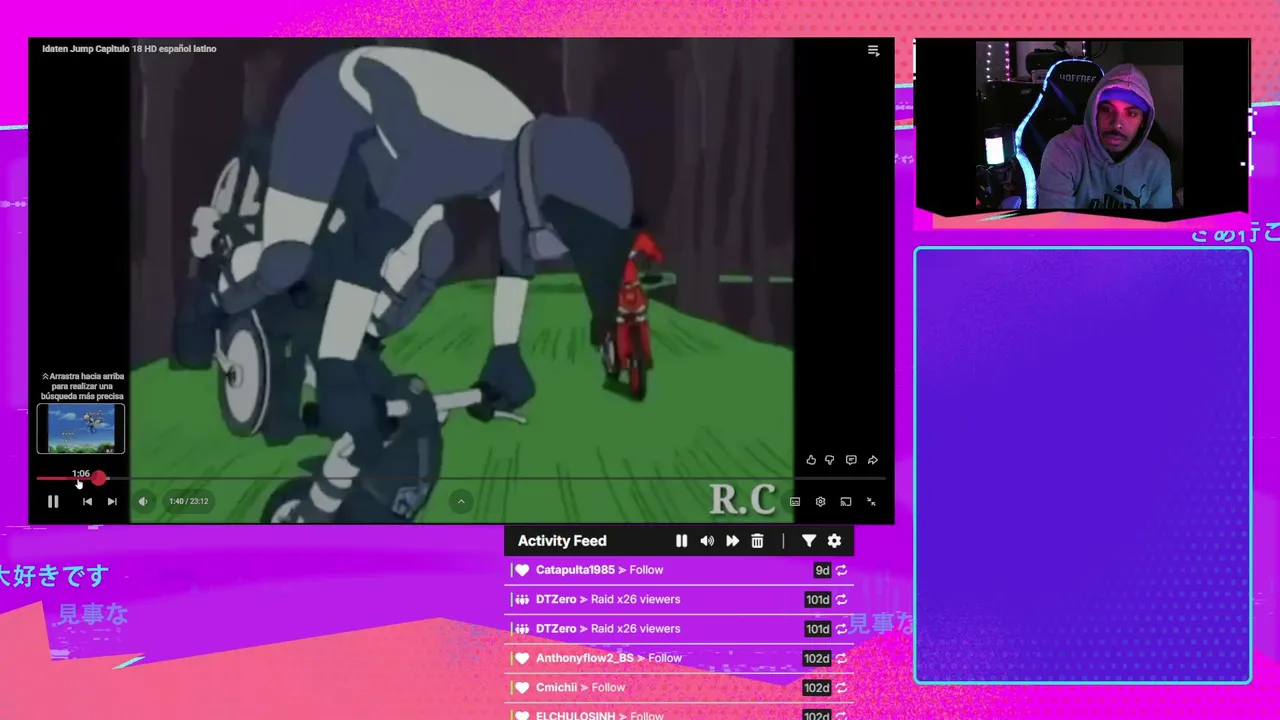Viewport: 1280px width, 720px height.
Task: Click the heart icon beside Anthonyflow2_BS
Action: pos(521,658)
